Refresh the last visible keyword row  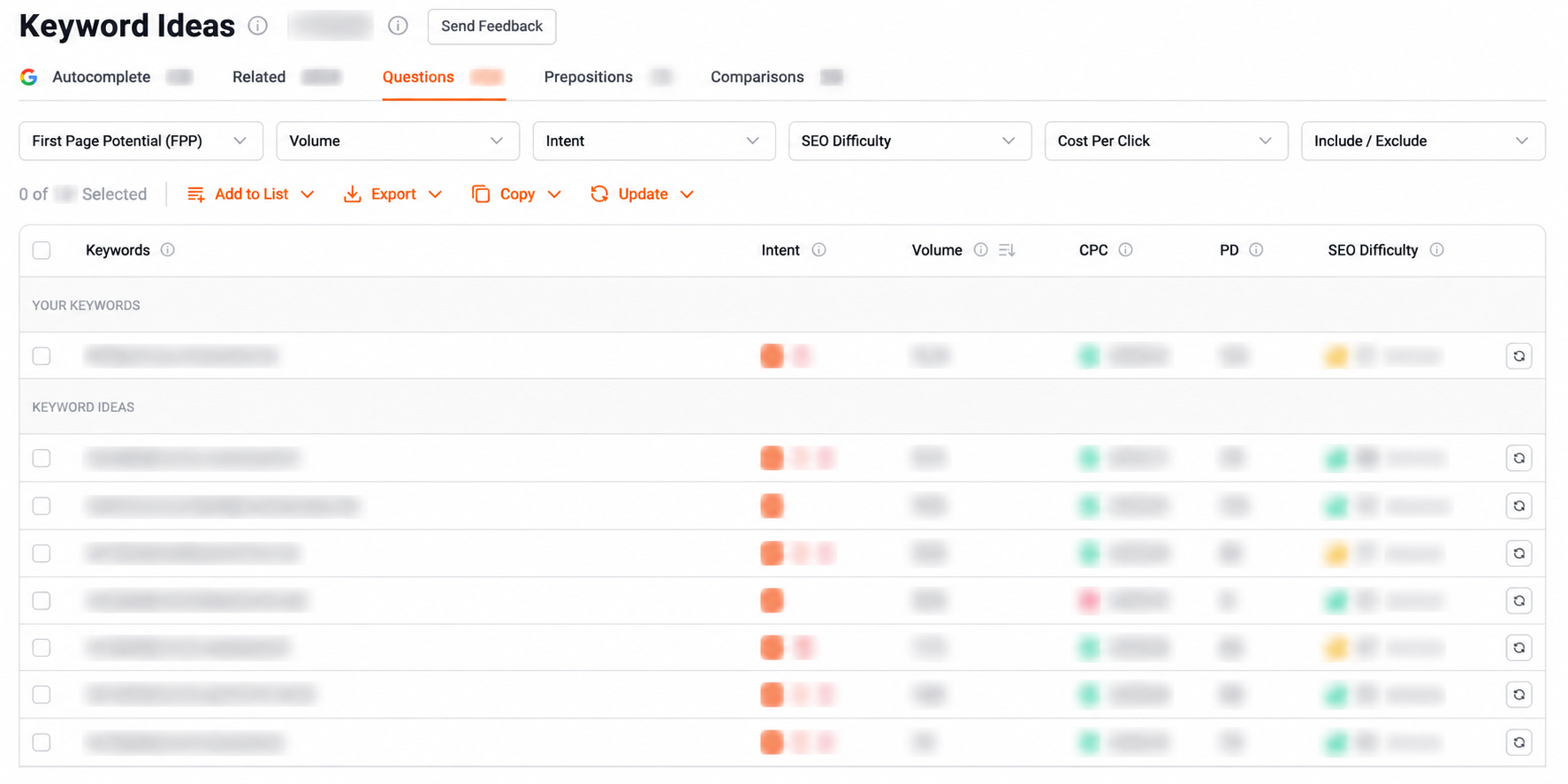coord(1519,742)
